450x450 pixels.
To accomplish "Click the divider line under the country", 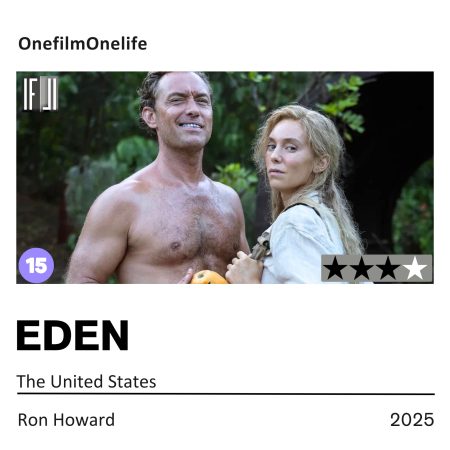I will [x=226, y=394].
